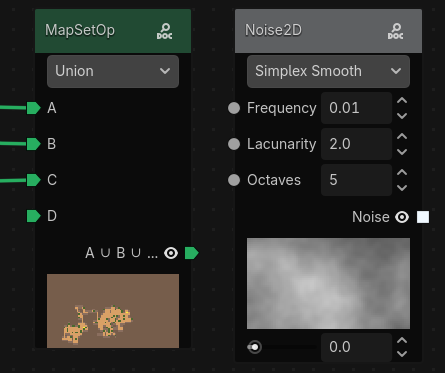Click the C input port of MapSetOp

click(x=33, y=180)
